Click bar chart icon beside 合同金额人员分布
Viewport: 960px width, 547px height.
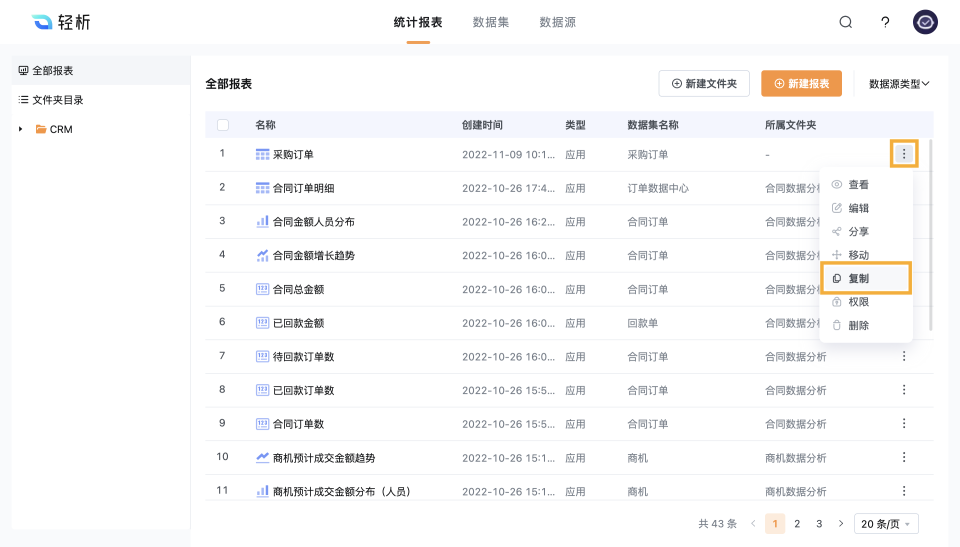pyautogui.click(x=262, y=222)
